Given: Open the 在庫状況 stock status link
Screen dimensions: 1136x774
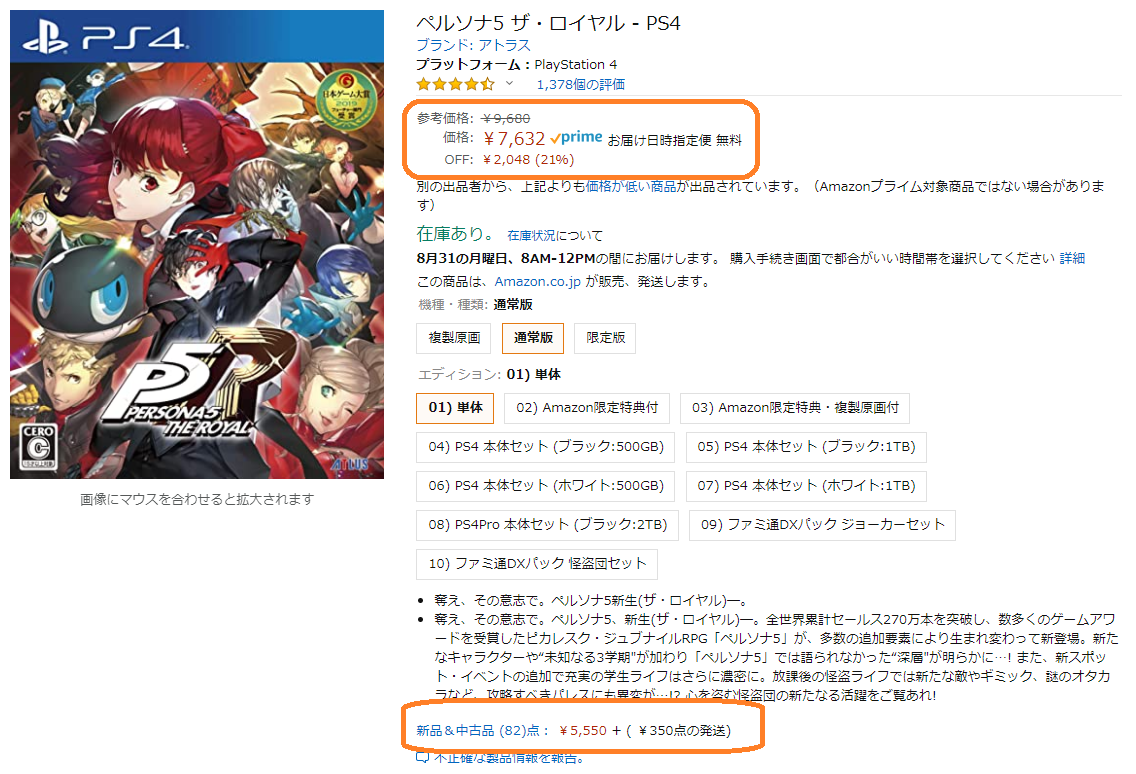Looking at the screenshot, I should point(531,236).
